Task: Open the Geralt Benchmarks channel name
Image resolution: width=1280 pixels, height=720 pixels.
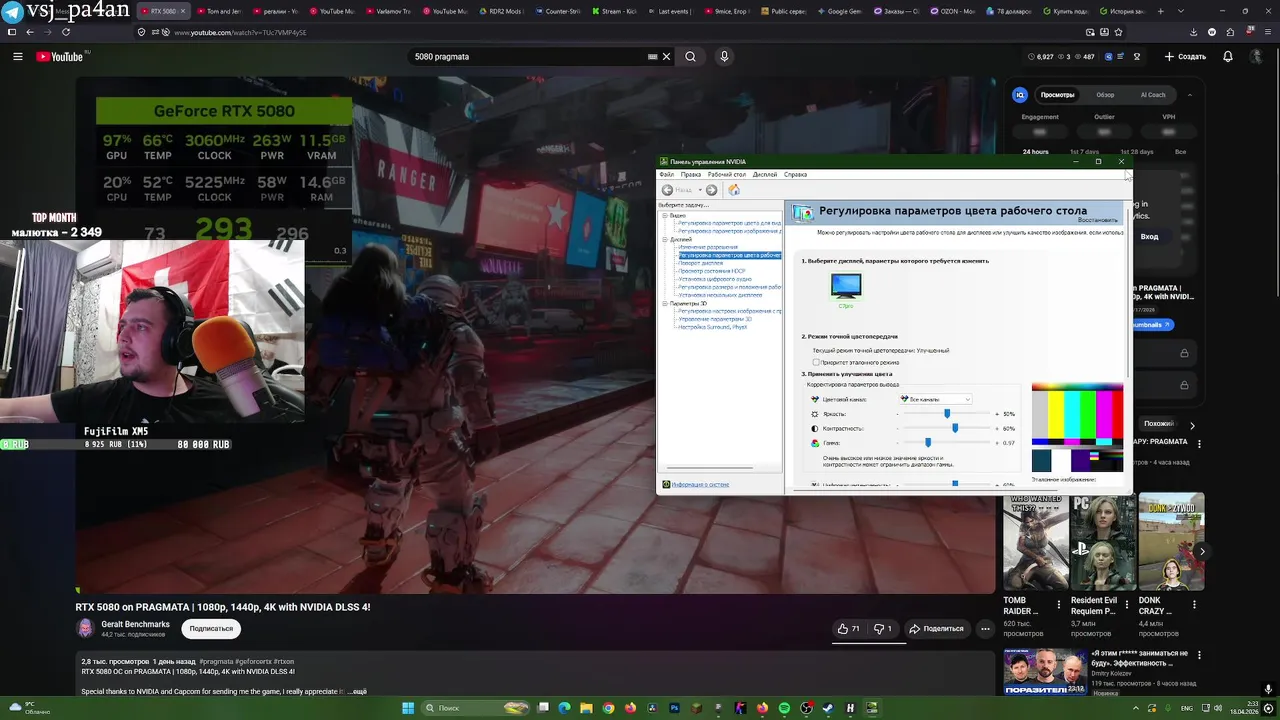Action: 135,624
